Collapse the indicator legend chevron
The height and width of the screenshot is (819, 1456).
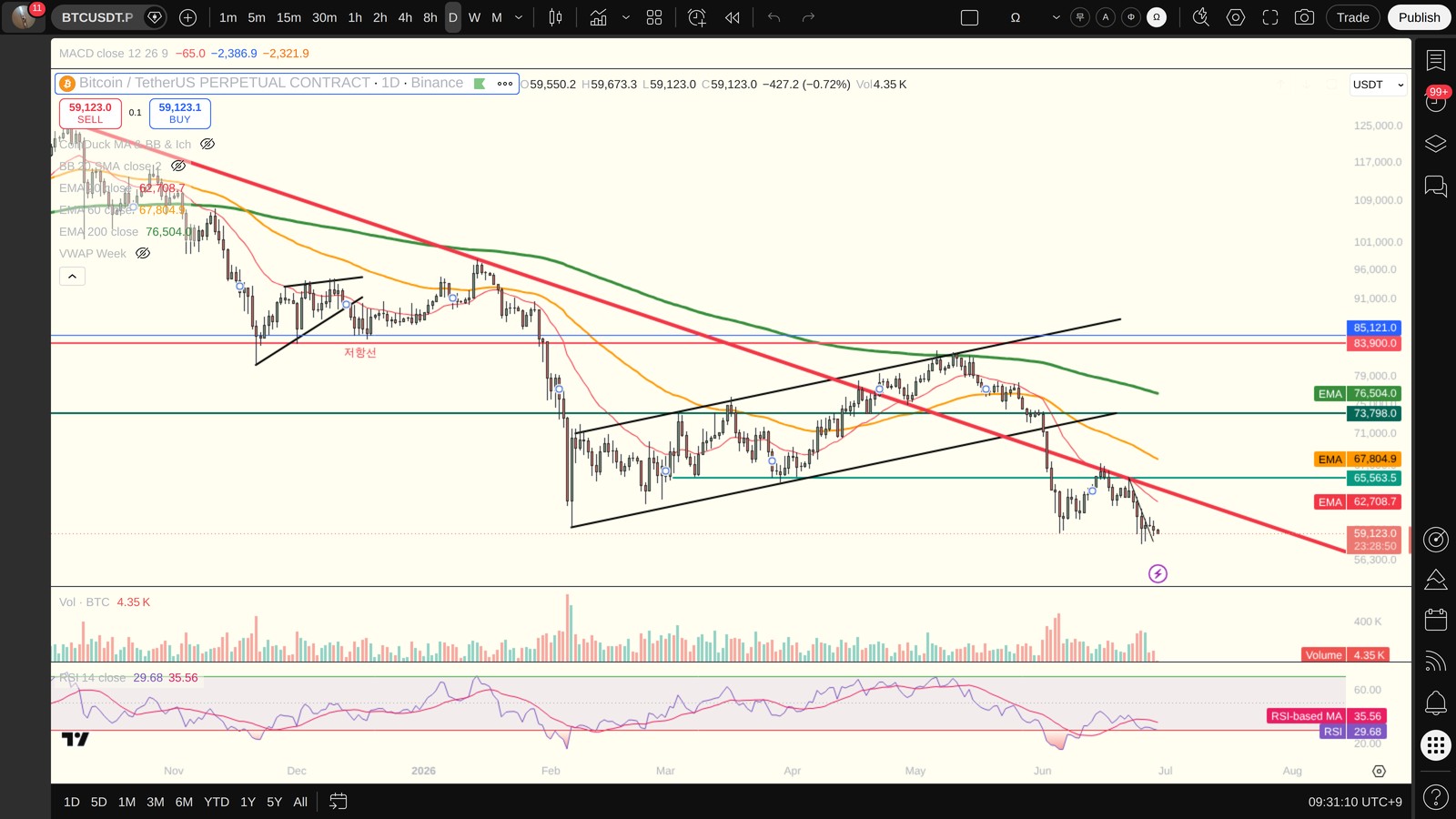[x=73, y=276]
